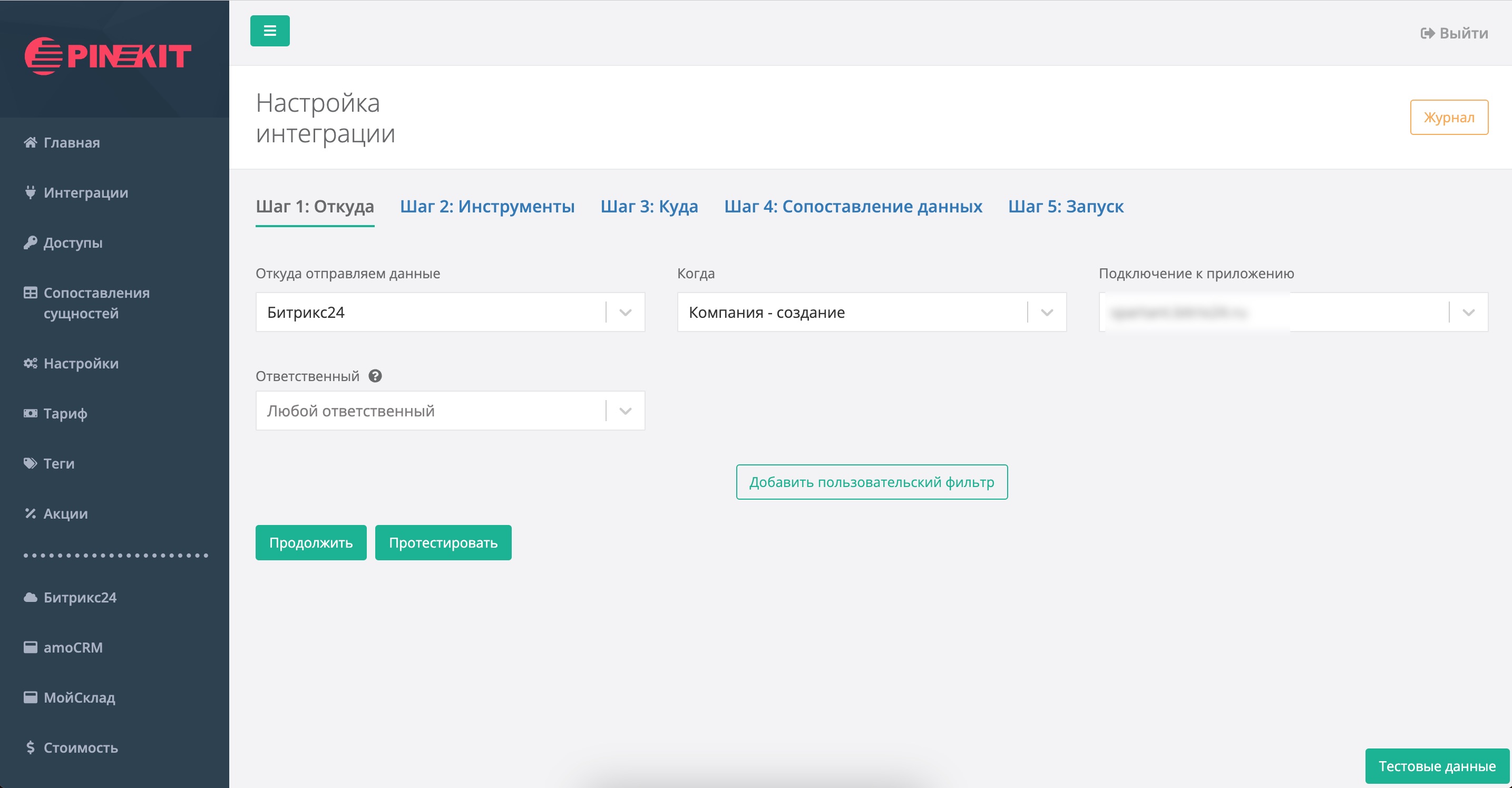Viewport: 1512px width, 788px height.
Task: Click the key icon beside Доступы
Action: coord(30,242)
